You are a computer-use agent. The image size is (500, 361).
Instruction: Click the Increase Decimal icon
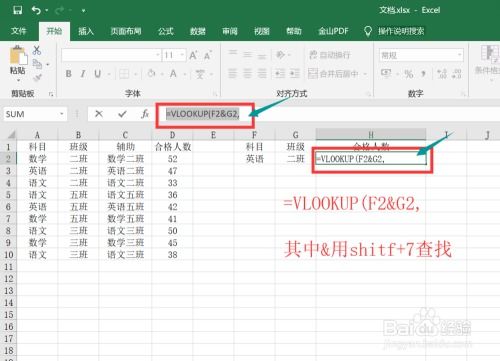coord(442,74)
